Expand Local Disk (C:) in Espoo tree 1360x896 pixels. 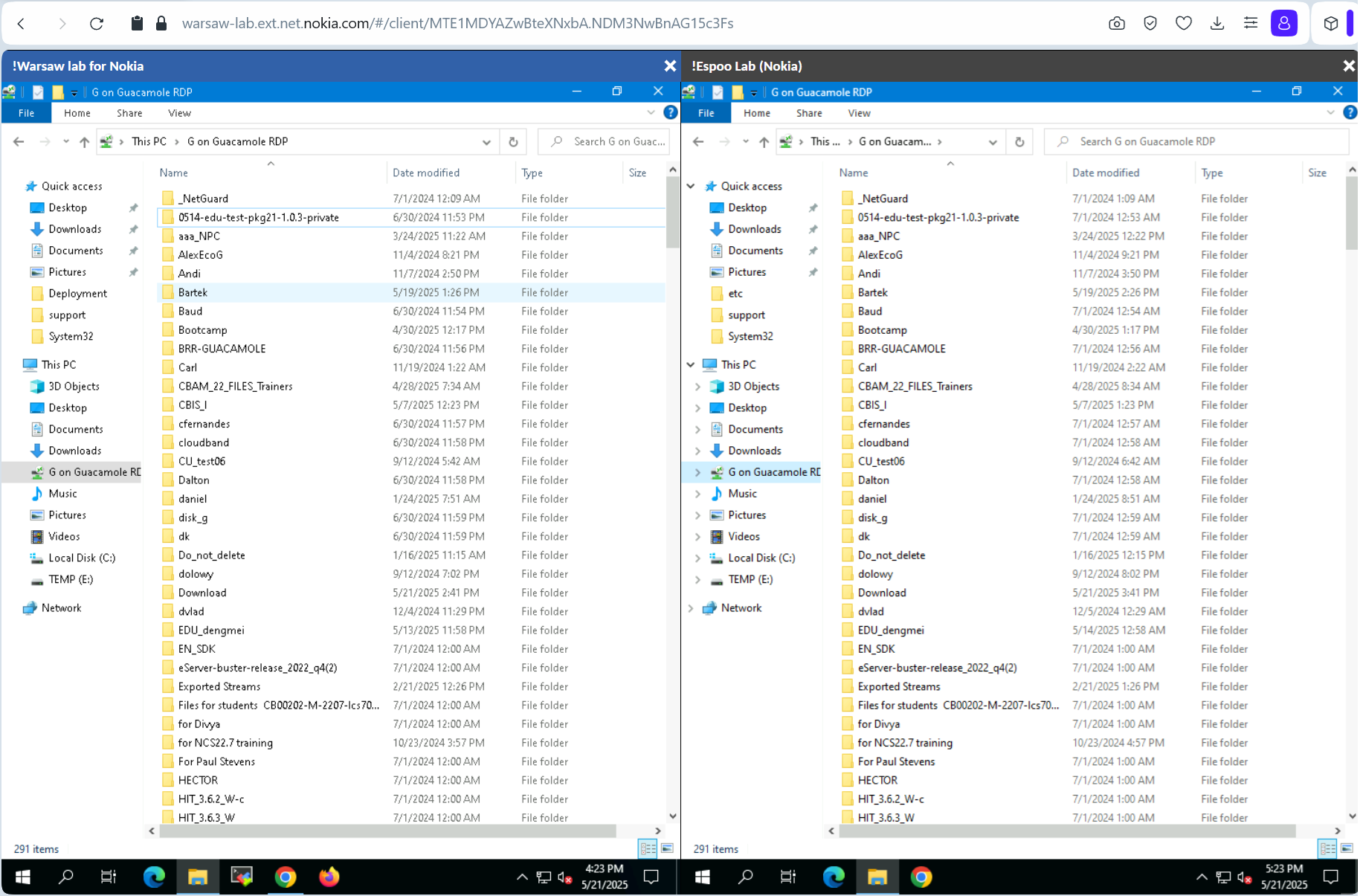pos(697,558)
